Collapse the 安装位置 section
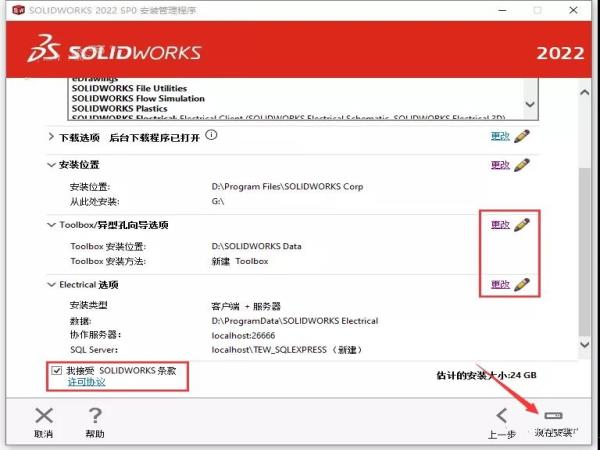The height and width of the screenshot is (450, 600). 51,165
